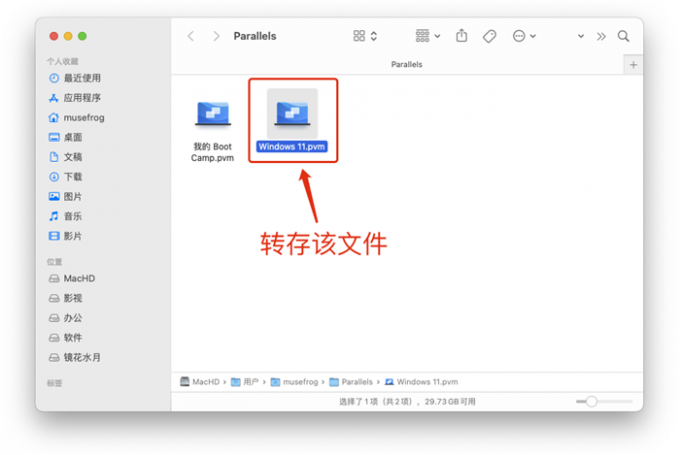Click the film icon beside 影片
The height and width of the screenshot is (455, 680).
[54, 236]
